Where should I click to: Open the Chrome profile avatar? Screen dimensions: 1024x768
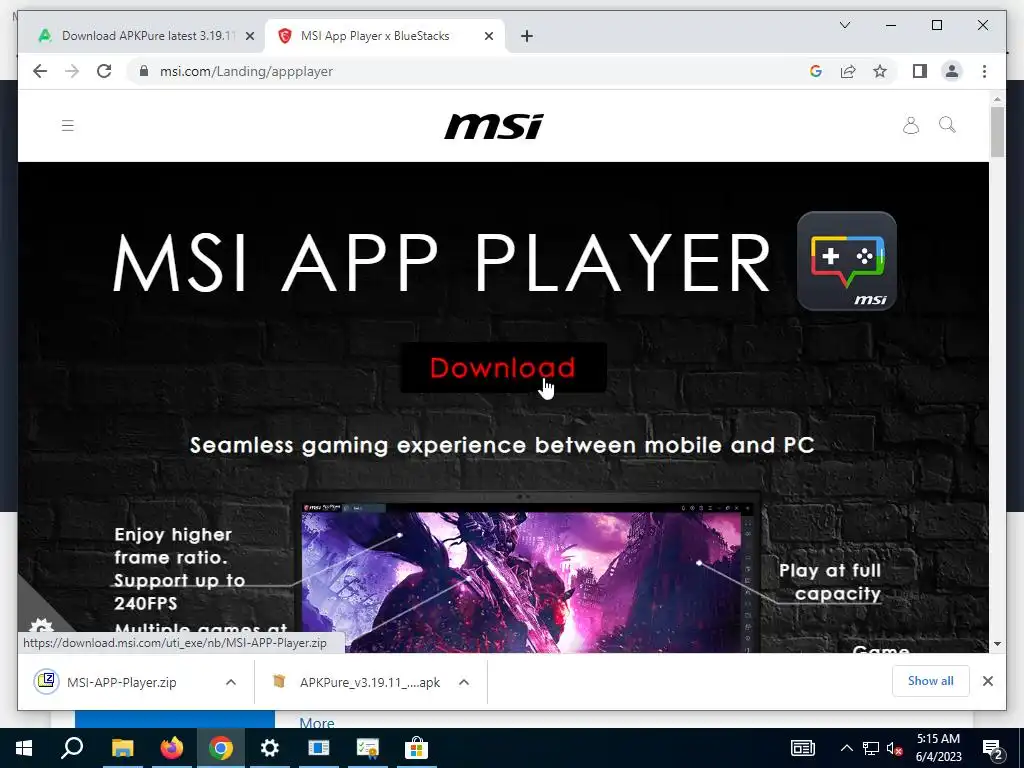952,71
